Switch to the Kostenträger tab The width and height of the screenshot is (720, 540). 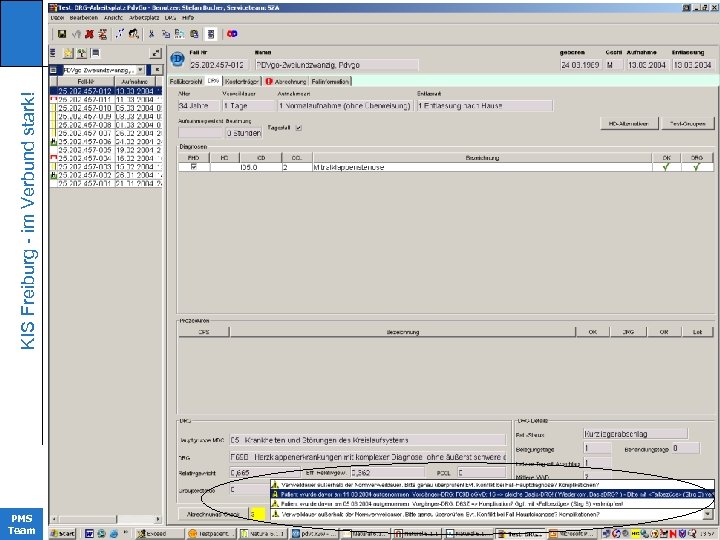click(242, 81)
